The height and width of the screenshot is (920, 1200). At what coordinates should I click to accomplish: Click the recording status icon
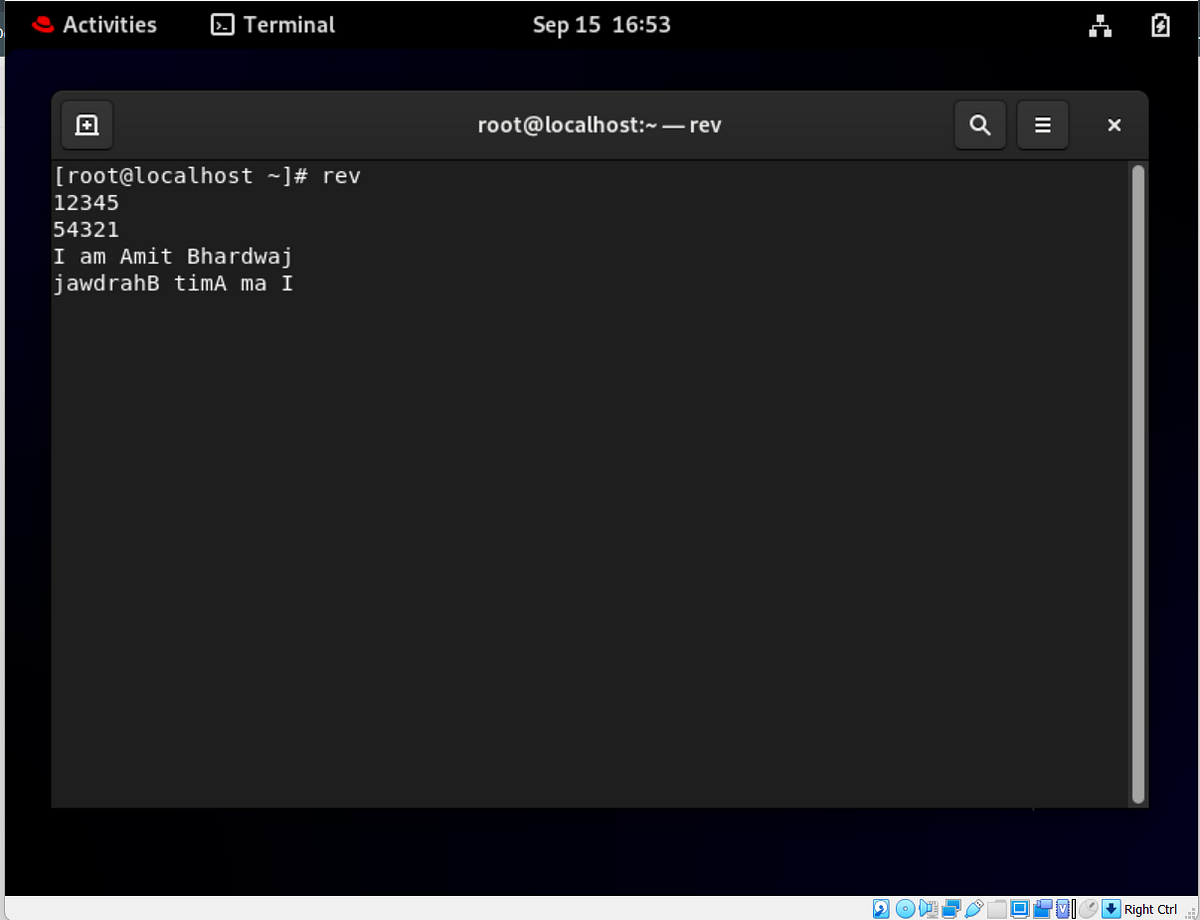[x=1043, y=908]
